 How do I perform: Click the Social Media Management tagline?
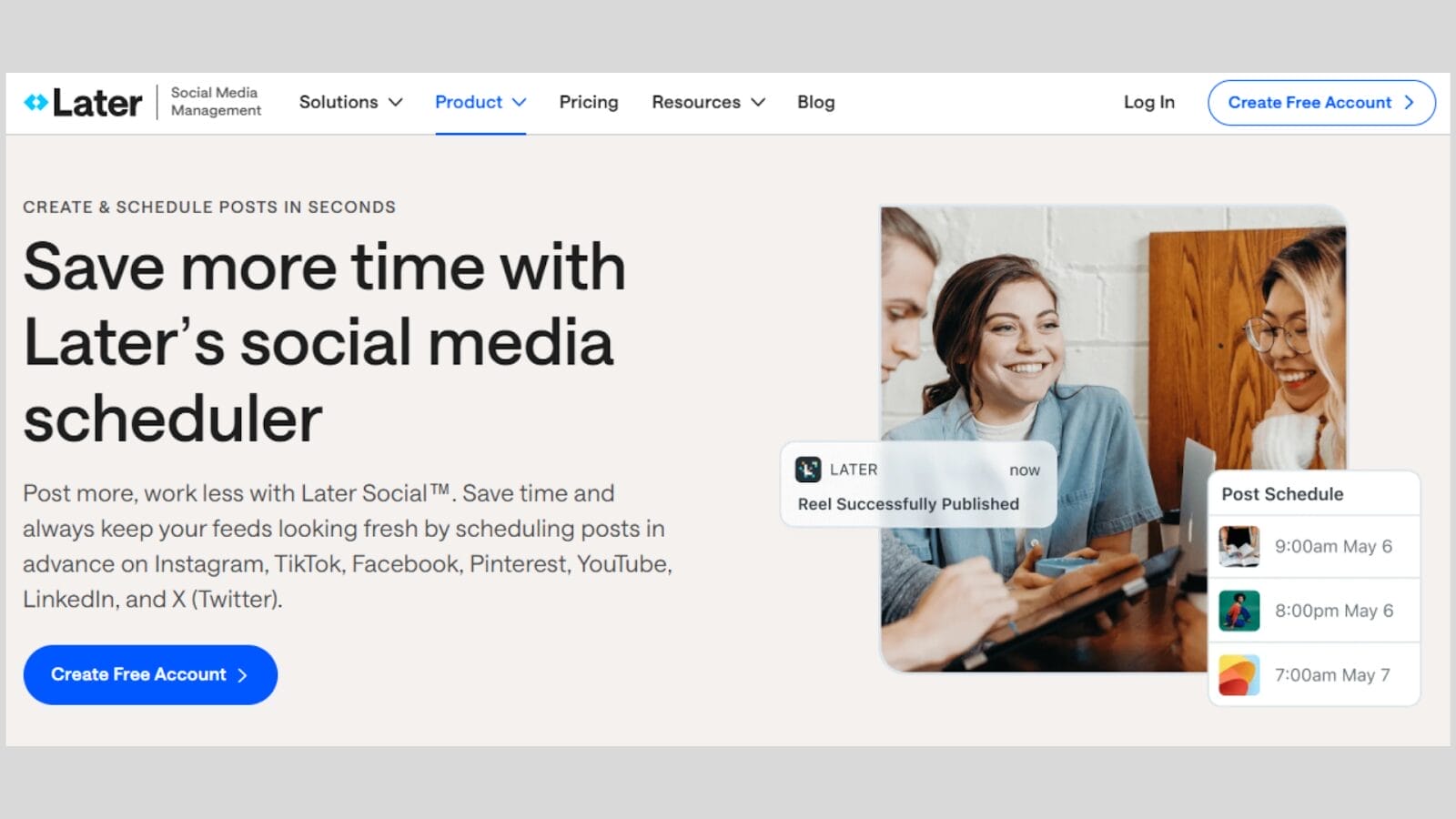pos(216,101)
